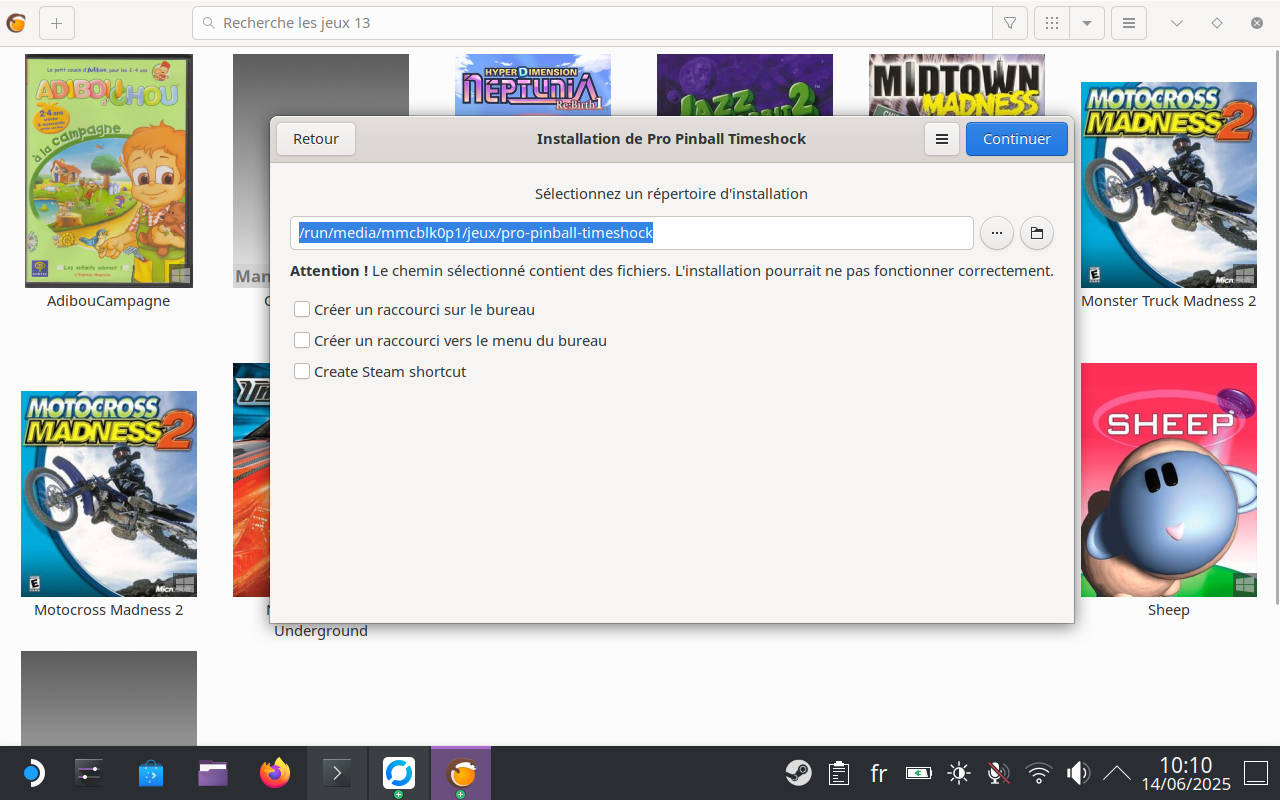Change the fr keyboard layout indicator
Viewport: 1280px width, 800px height.
pos(879,773)
